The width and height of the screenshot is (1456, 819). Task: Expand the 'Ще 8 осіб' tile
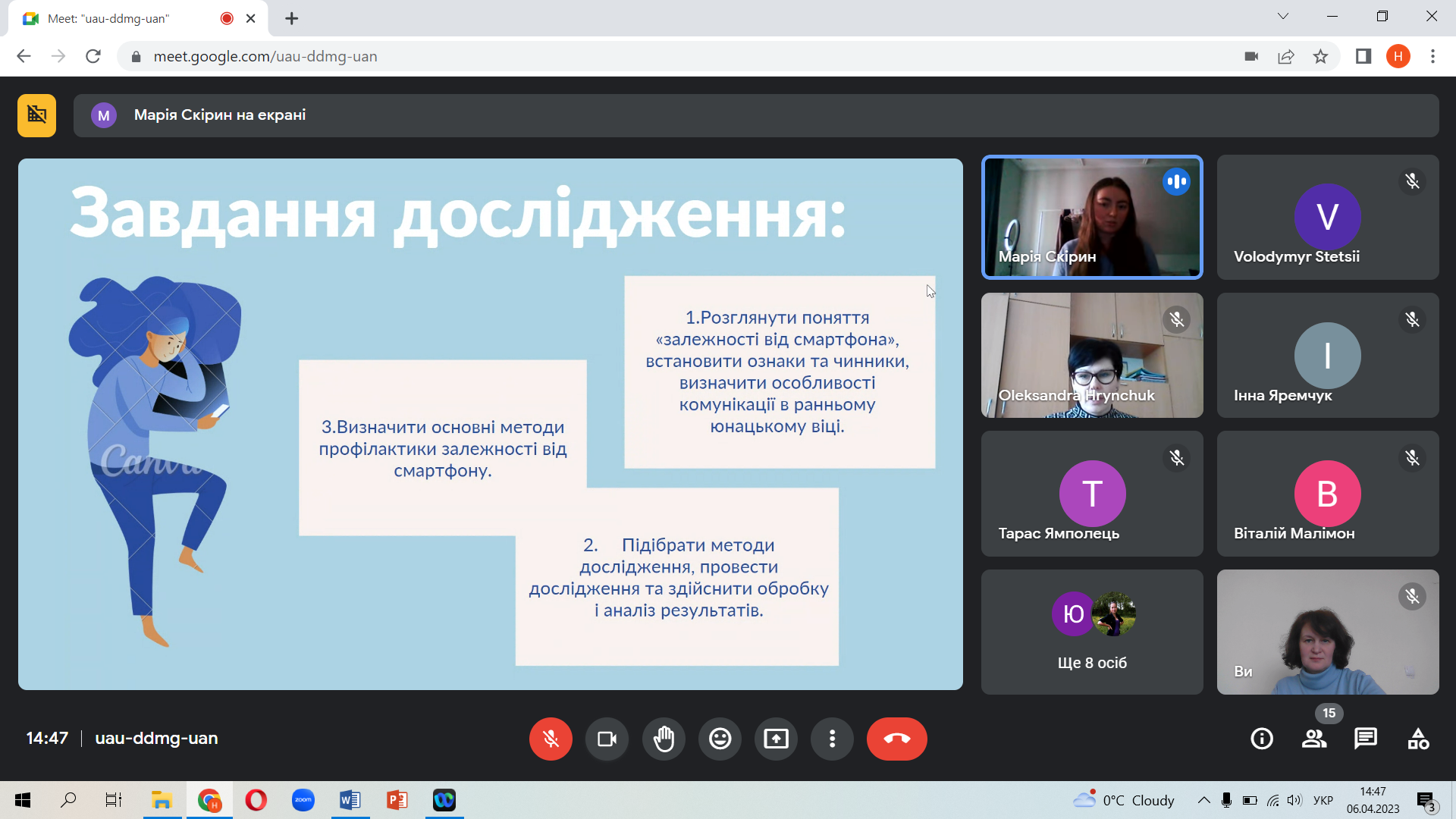pos(1092,632)
